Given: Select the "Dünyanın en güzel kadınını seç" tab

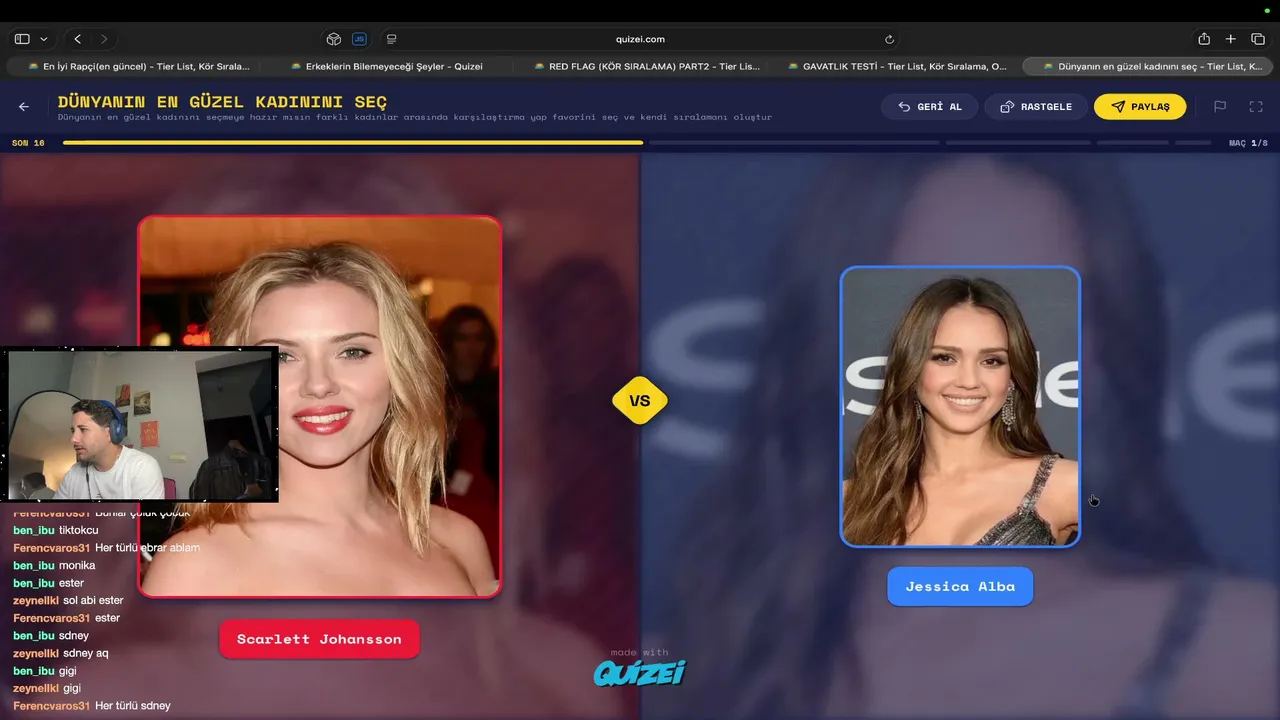Looking at the screenshot, I should coord(1148,66).
